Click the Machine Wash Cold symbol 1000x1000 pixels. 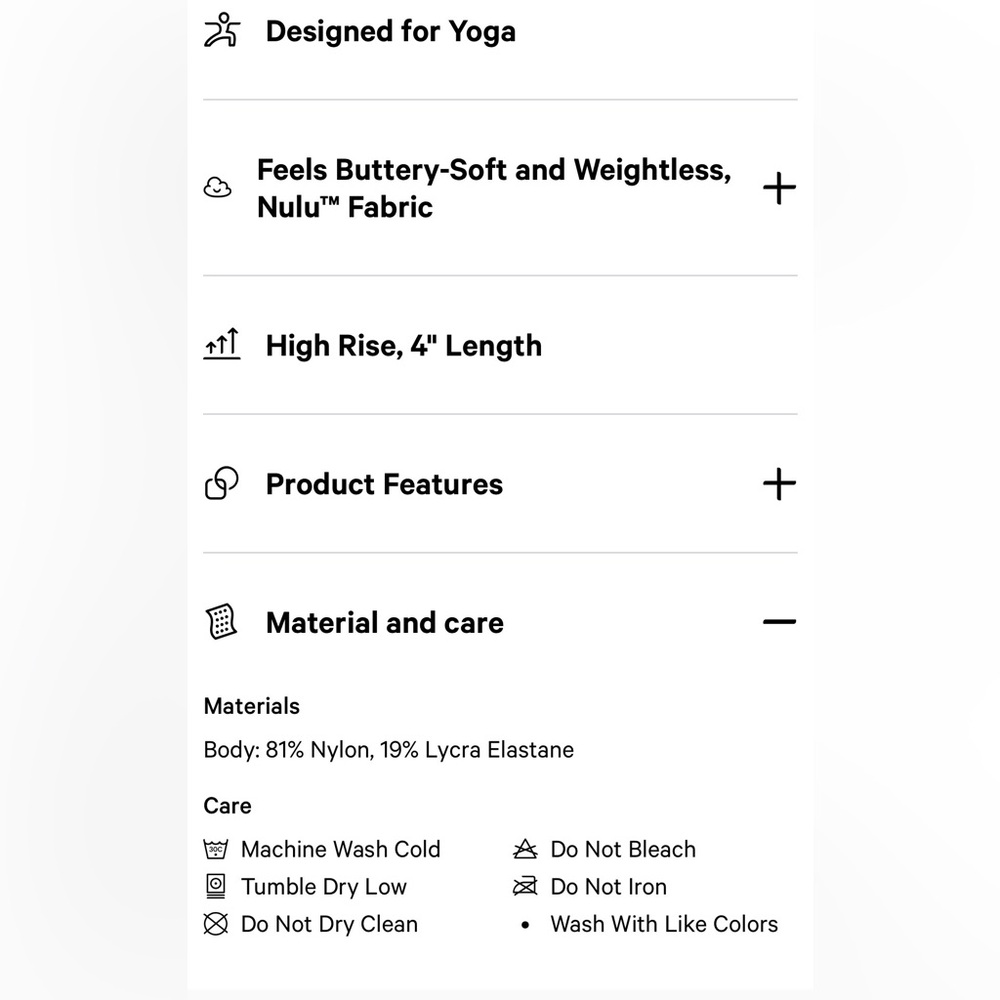point(216,849)
